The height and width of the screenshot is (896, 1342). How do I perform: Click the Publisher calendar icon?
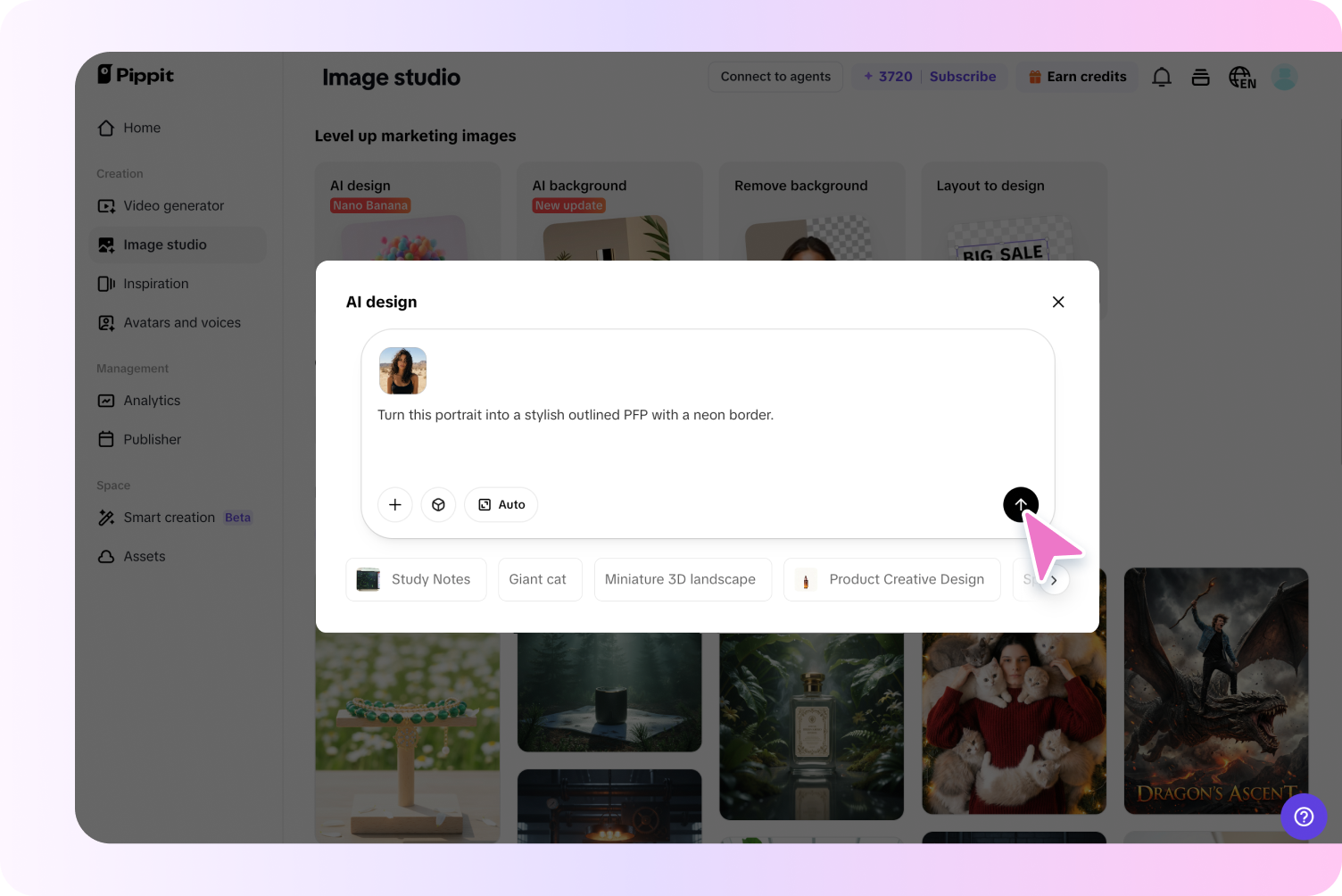106,439
